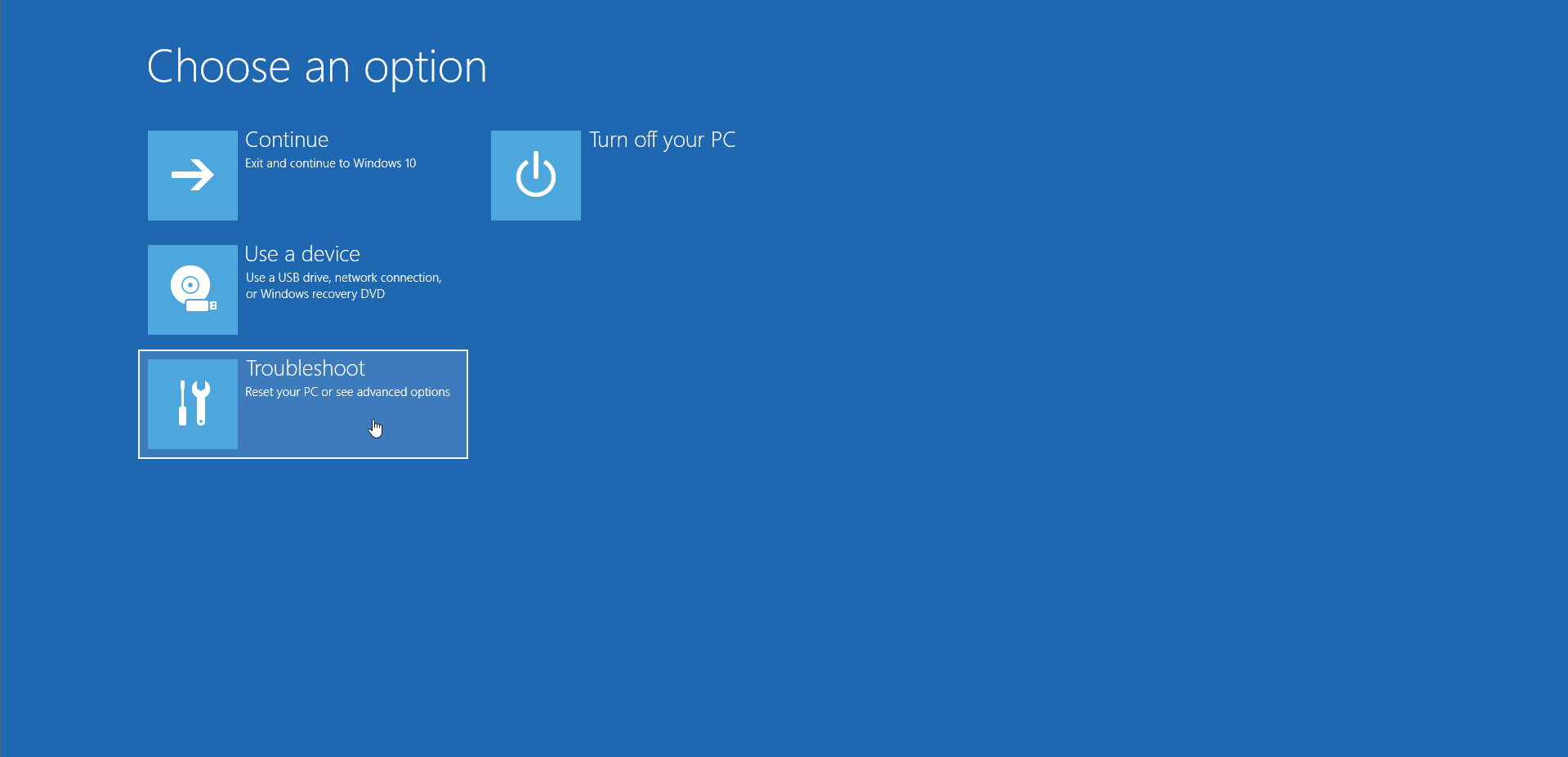Select the power icon to shut down

[x=535, y=175]
